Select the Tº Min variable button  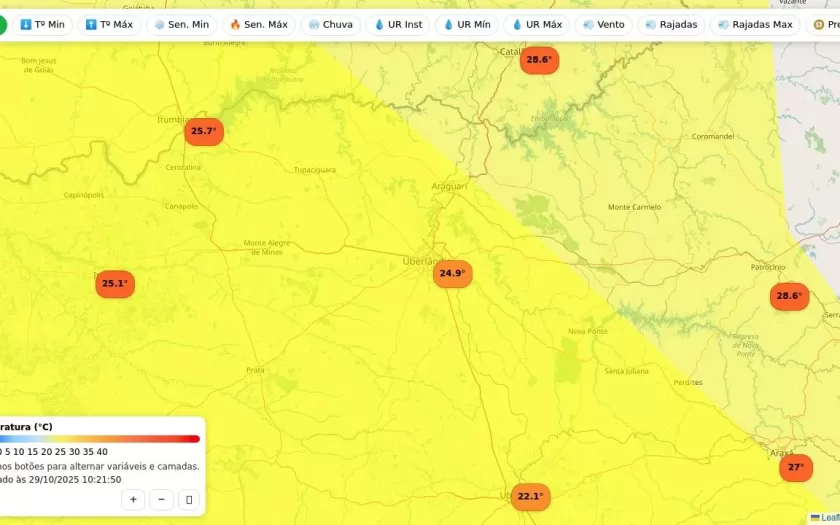42,24
